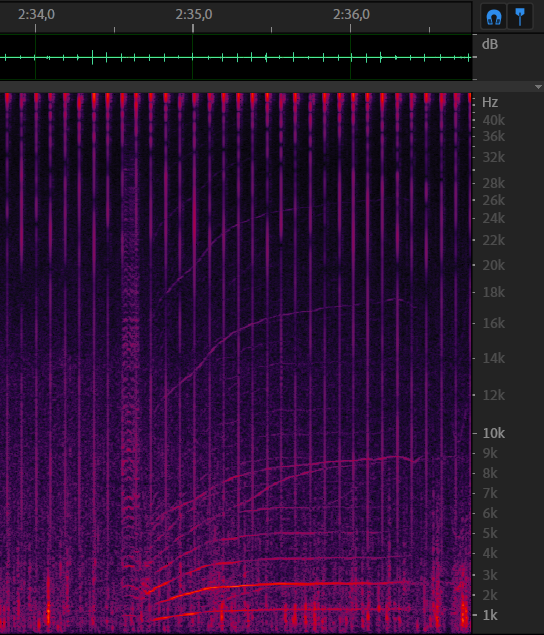Viewport: 544px width, 635px height.
Task: Click the 28k mark on the frequency scale
Action: click(x=493, y=183)
